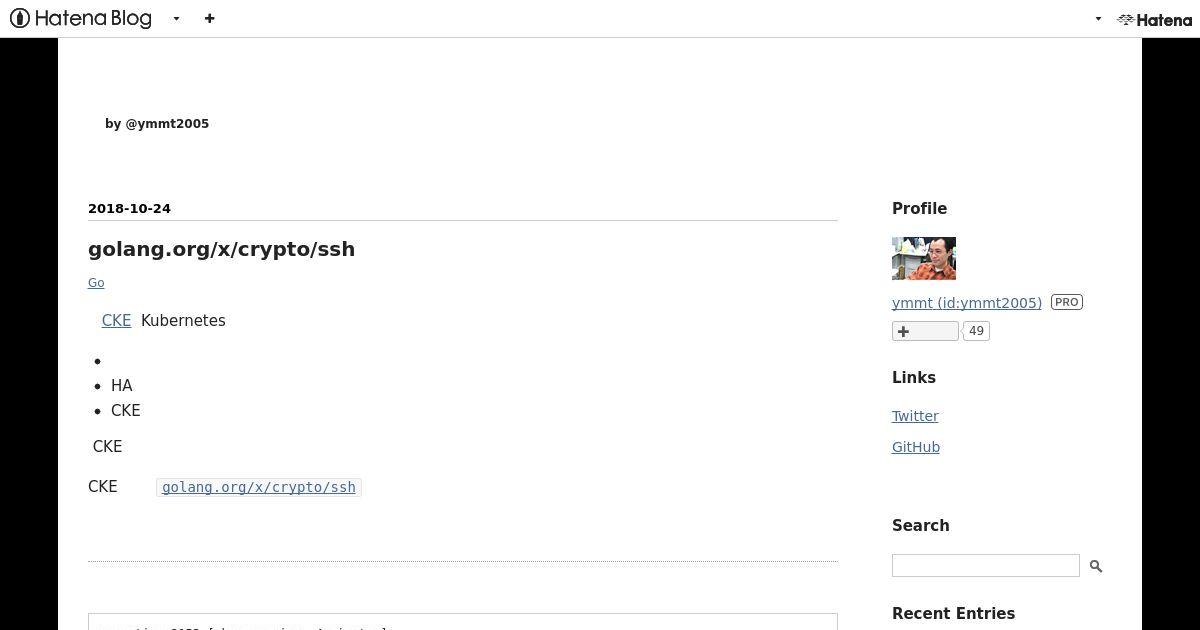This screenshot has height=630, width=1200.
Task: Open ymmt (id:ymmt2005) profile link
Action: tap(967, 303)
